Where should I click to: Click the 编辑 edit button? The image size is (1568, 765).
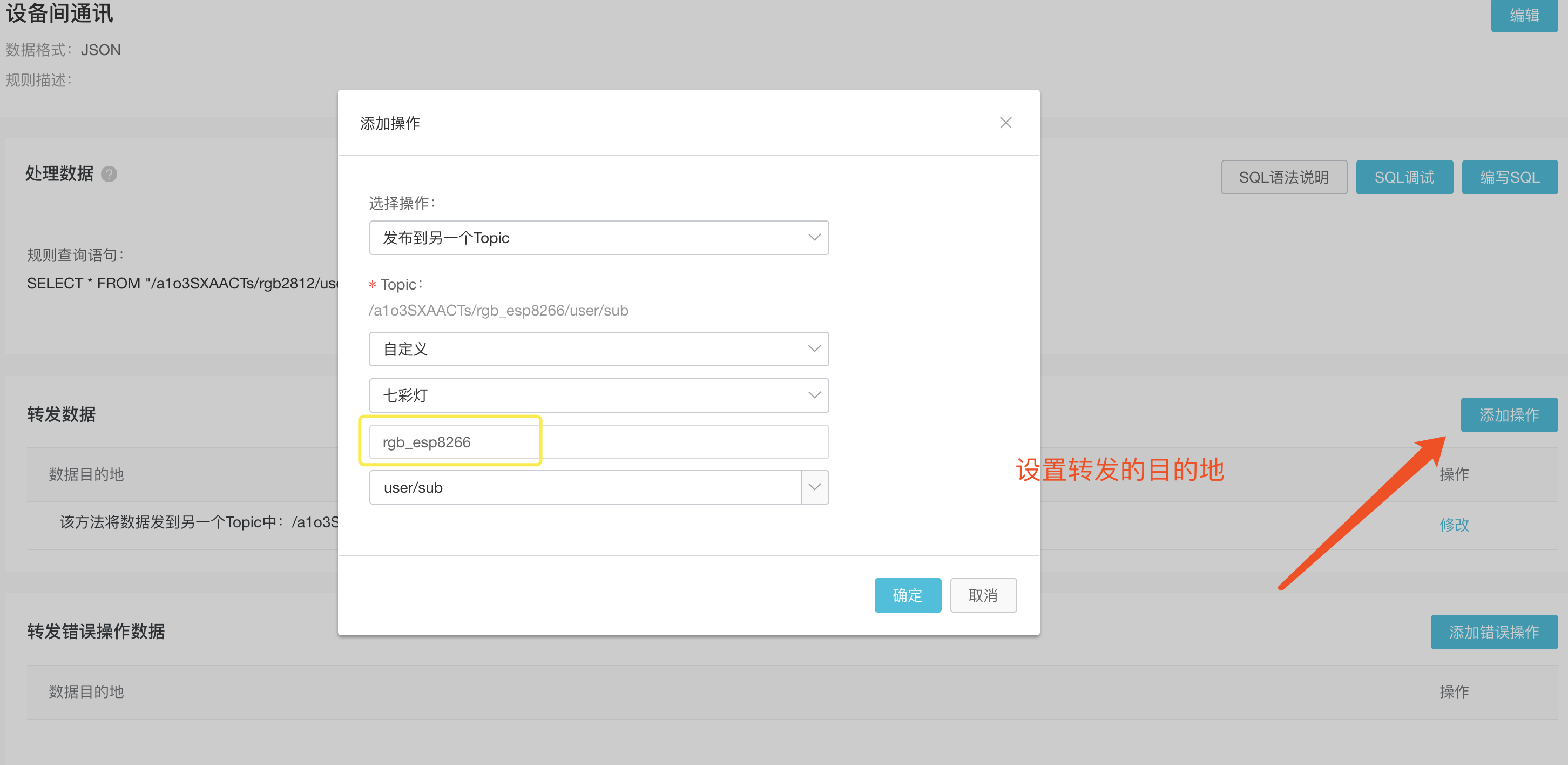tap(1524, 15)
